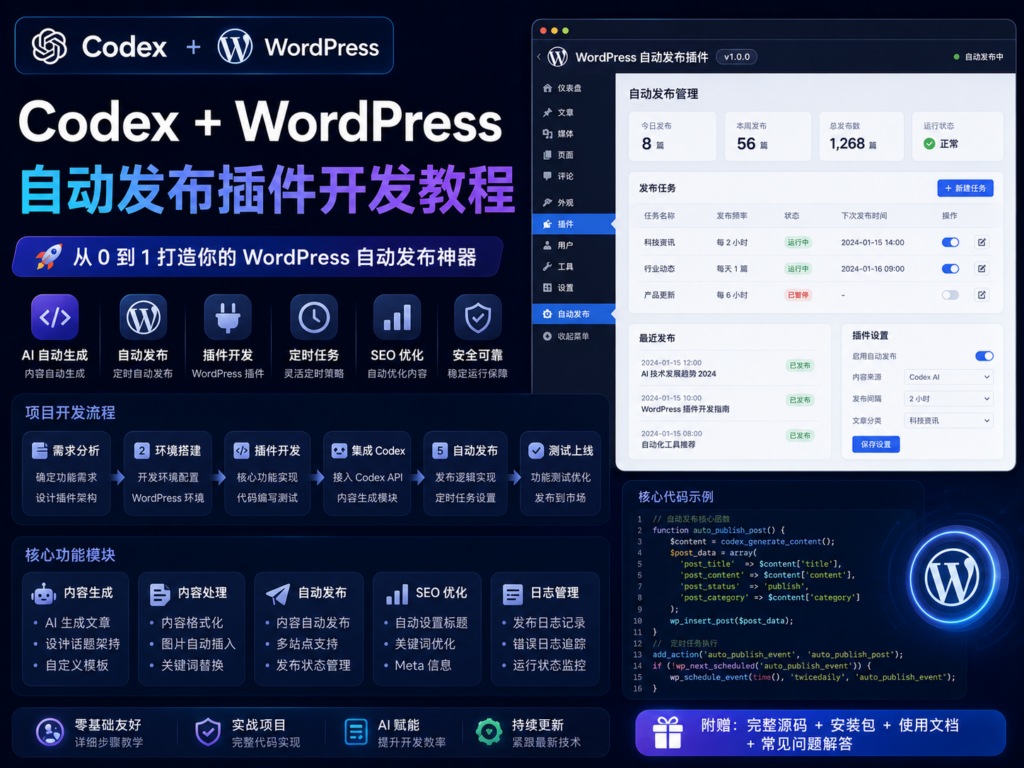Click recent post 'AI 技术发展趋势 2024'
This screenshot has width=1024, height=768.
(x=679, y=374)
